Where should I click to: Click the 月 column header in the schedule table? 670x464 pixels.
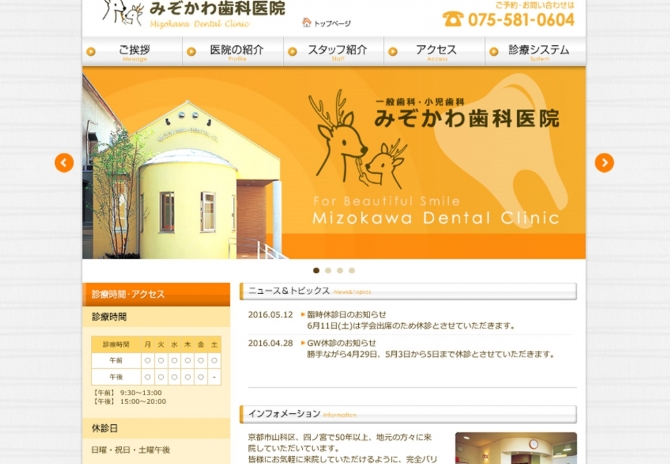(x=147, y=344)
